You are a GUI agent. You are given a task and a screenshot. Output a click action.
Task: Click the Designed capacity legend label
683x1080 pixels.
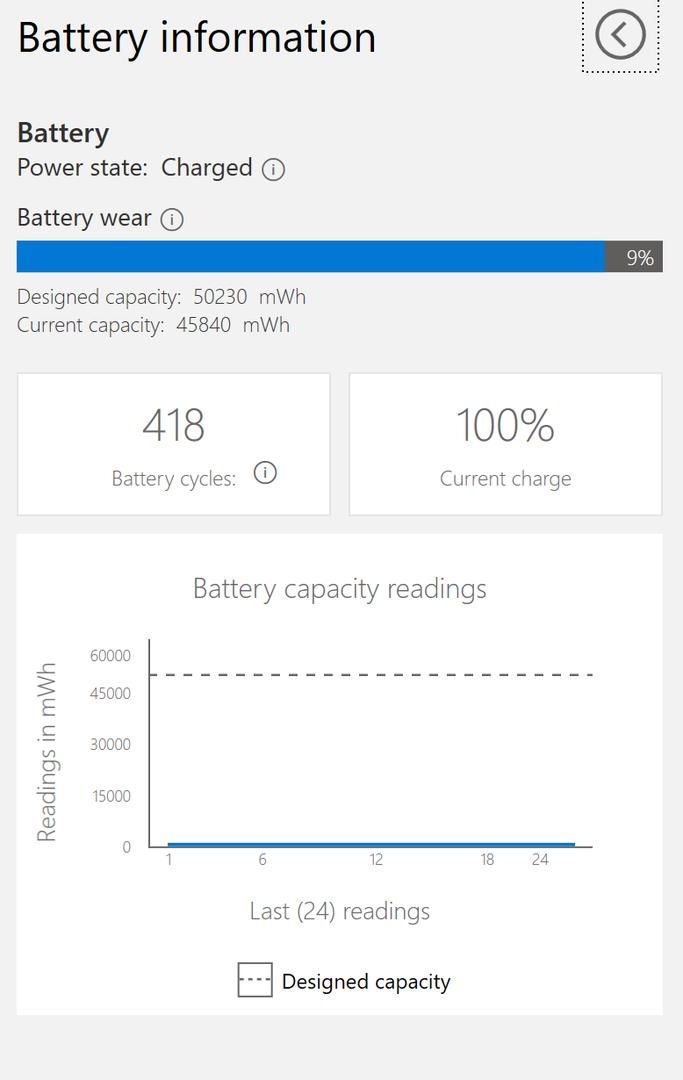click(366, 982)
